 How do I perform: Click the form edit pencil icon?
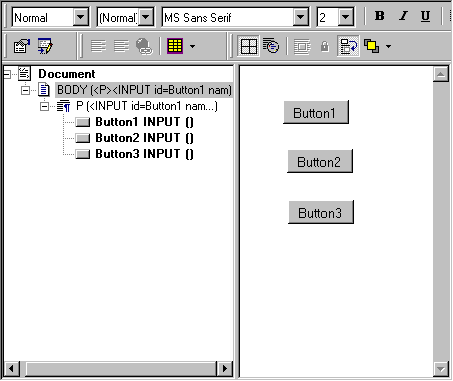click(x=45, y=46)
